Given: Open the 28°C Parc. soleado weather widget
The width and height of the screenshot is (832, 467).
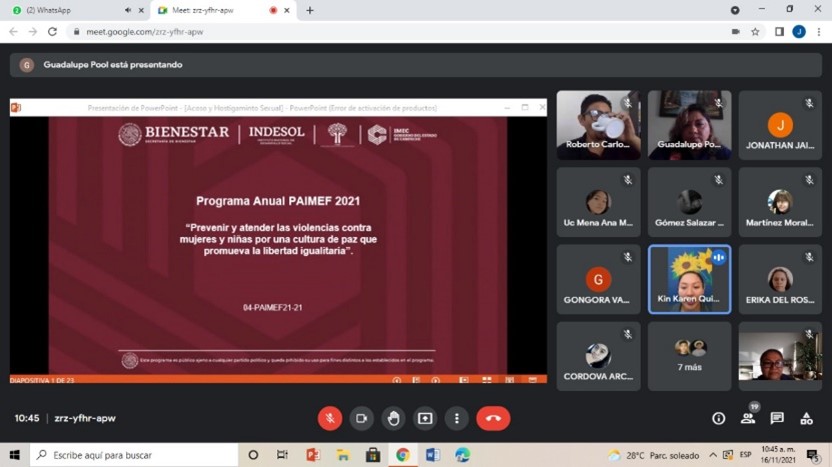Looking at the screenshot, I should [x=654, y=455].
